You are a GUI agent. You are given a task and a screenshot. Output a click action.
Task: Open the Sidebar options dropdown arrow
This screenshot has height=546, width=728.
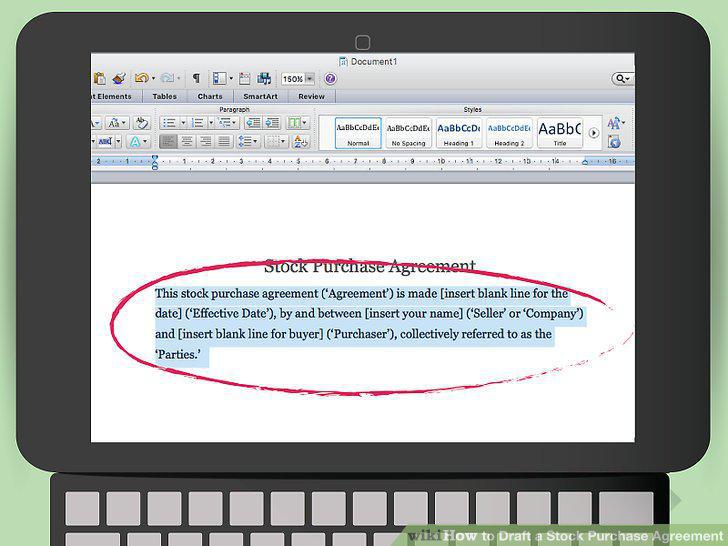point(231,78)
